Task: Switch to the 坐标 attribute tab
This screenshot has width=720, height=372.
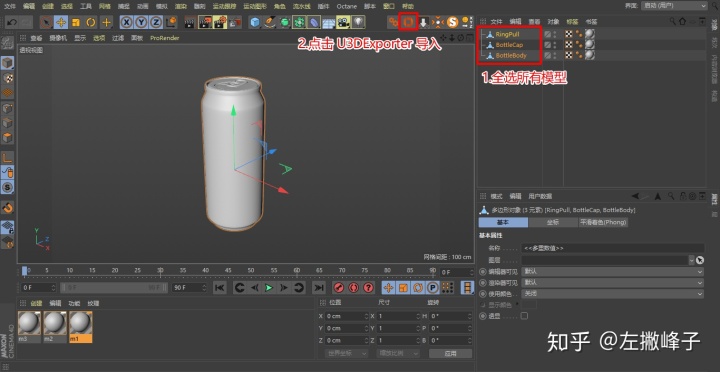Action: pos(553,222)
